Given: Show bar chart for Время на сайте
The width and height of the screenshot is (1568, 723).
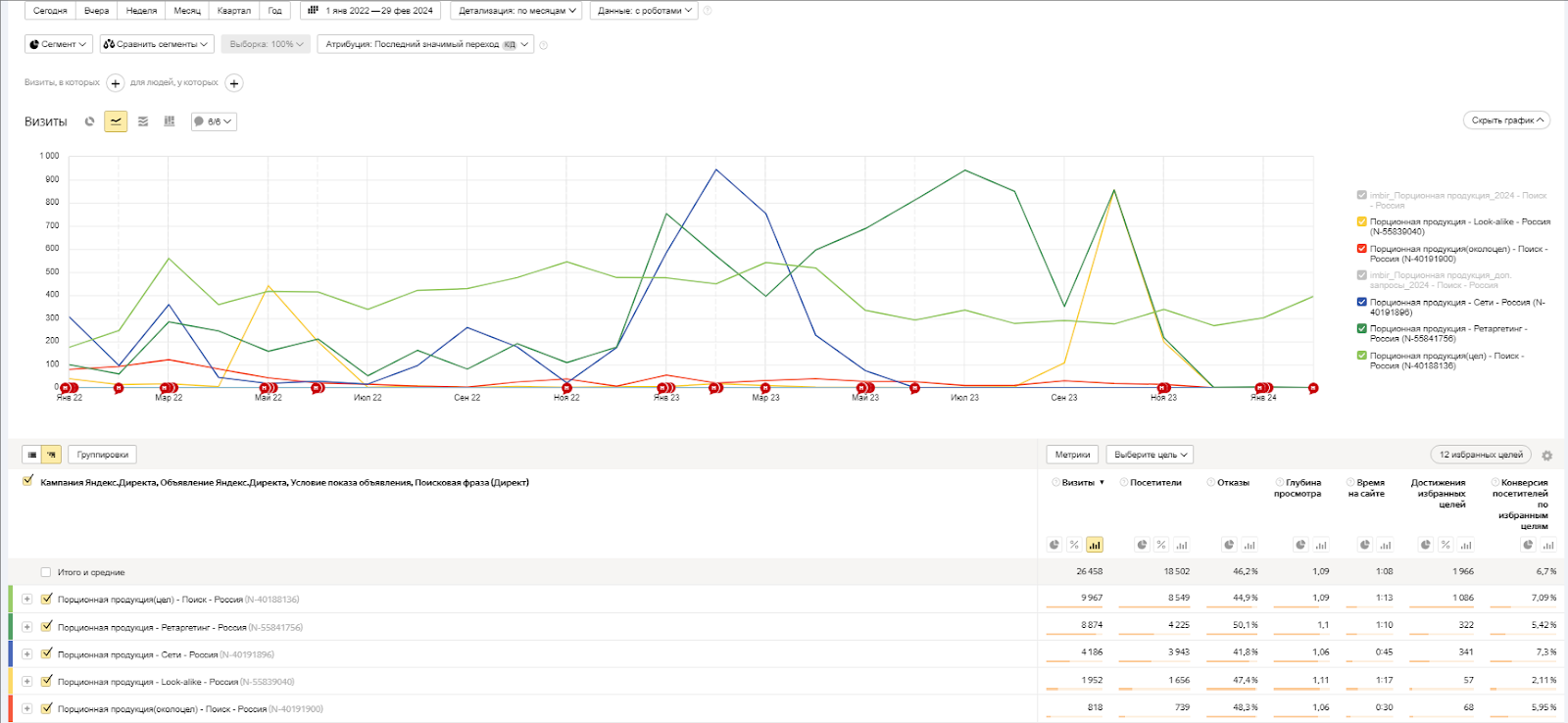Looking at the screenshot, I should point(1385,545).
